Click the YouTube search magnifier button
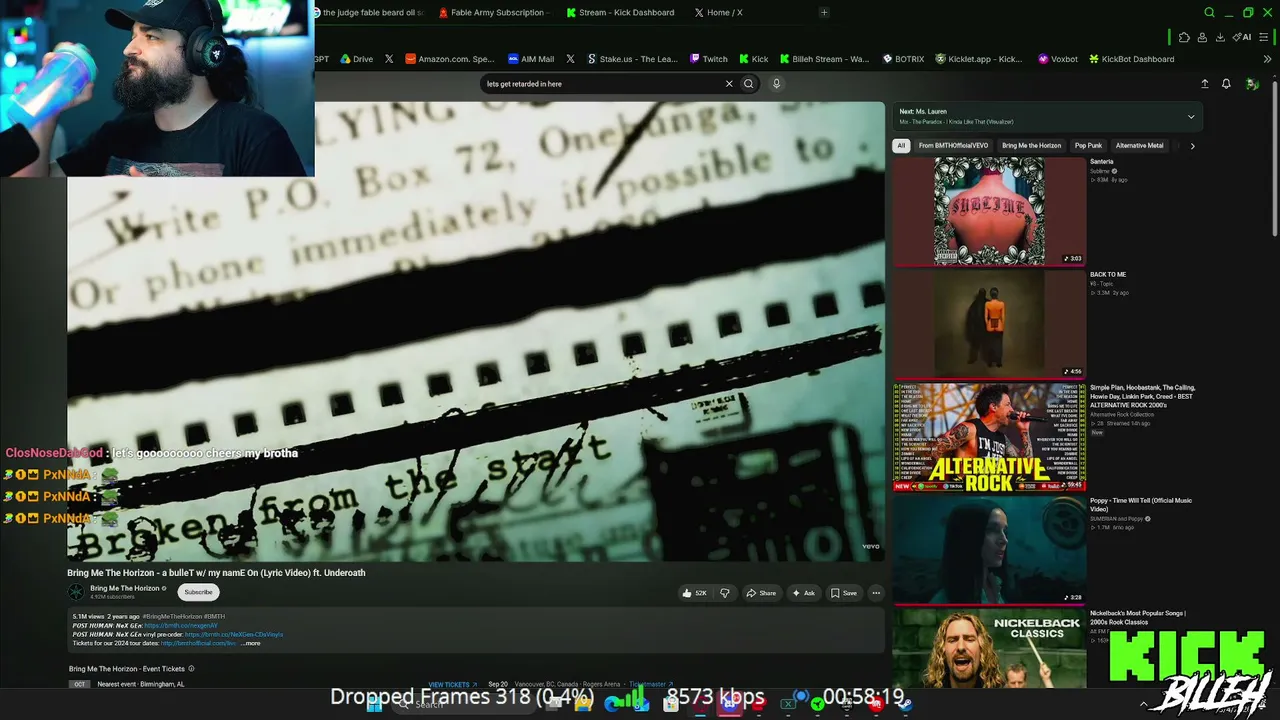This screenshot has width=1280, height=720. point(748,84)
